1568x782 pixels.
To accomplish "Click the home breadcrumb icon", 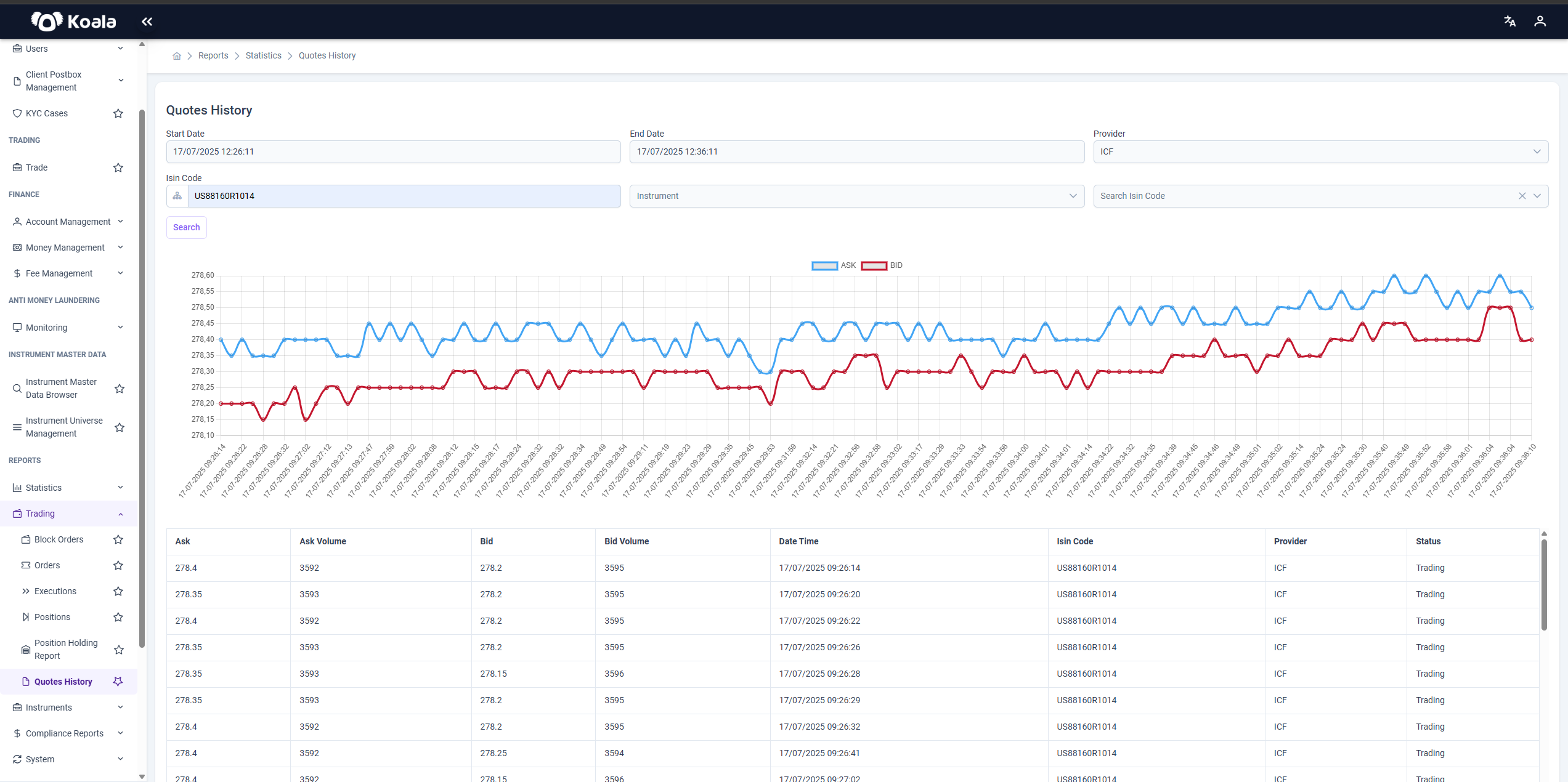I will (x=177, y=56).
